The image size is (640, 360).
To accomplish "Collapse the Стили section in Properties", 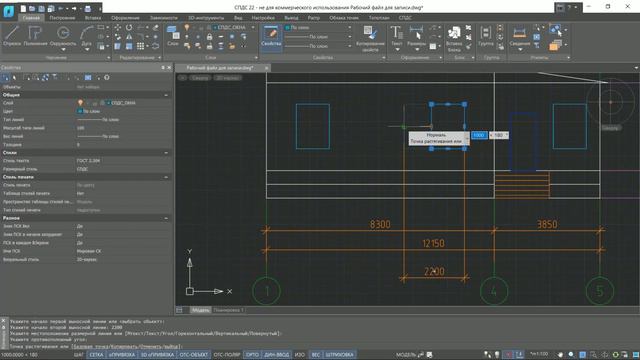I will (166, 153).
